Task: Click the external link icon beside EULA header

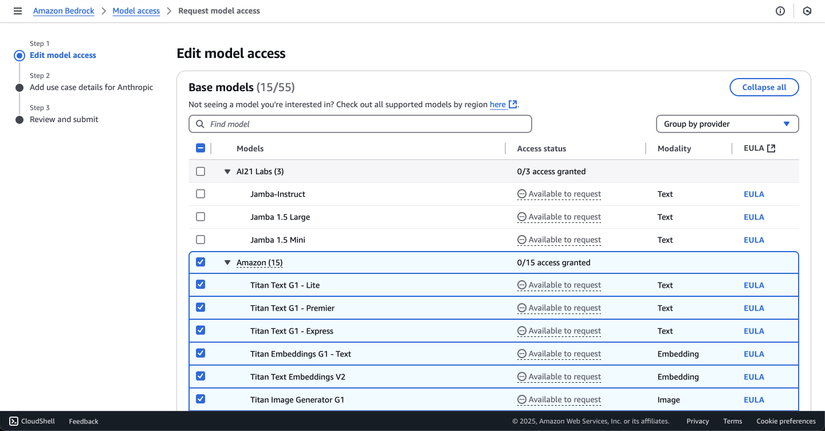Action: click(x=771, y=148)
